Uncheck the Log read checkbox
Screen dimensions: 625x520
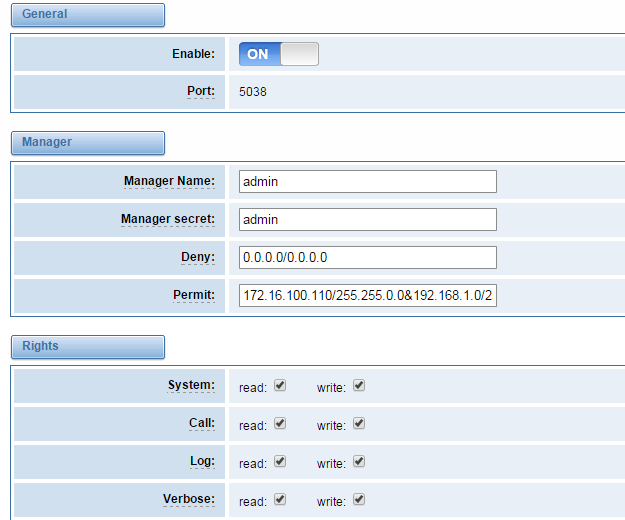tap(280, 461)
